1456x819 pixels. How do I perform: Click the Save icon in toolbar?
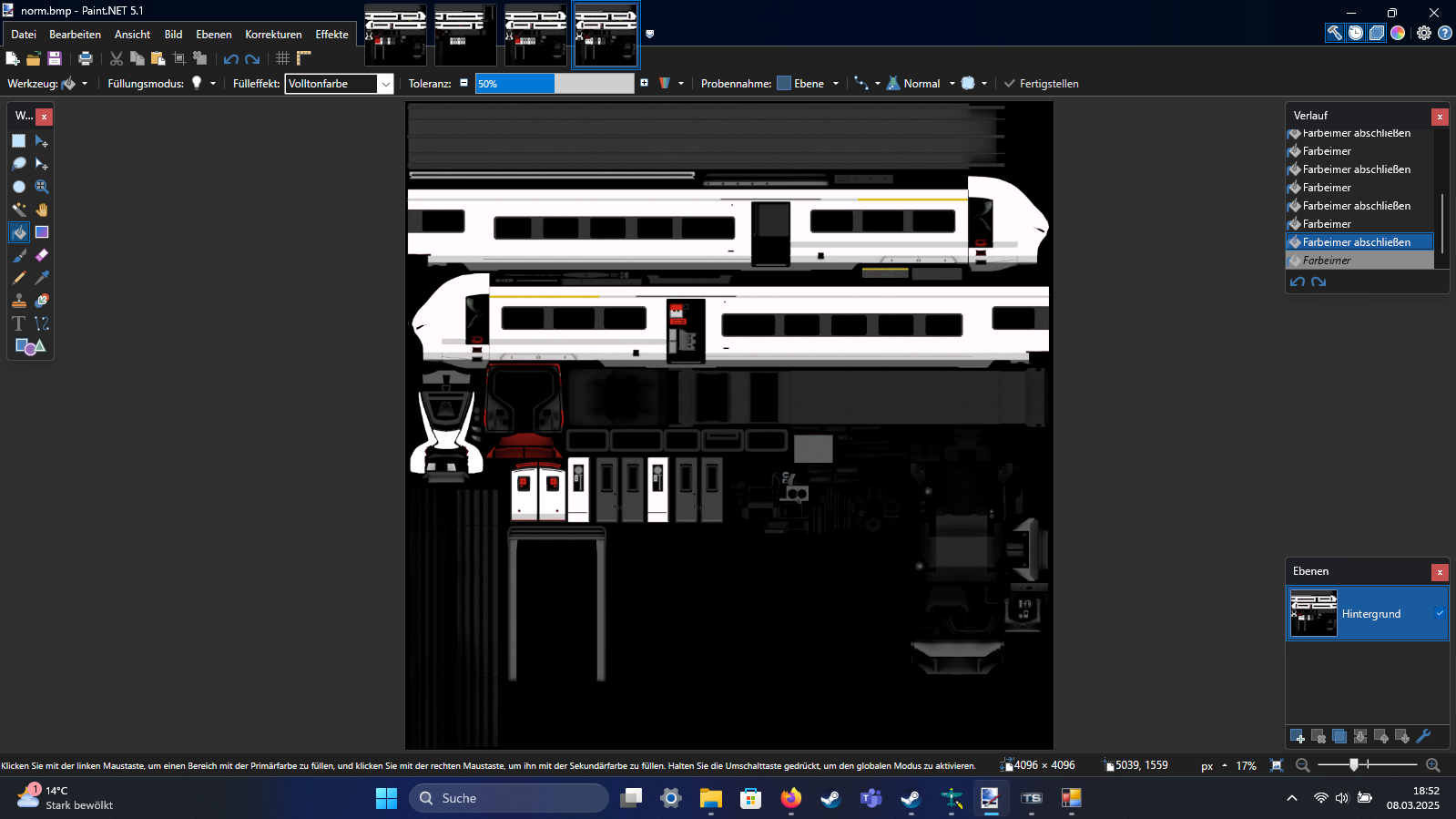coord(55,58)
